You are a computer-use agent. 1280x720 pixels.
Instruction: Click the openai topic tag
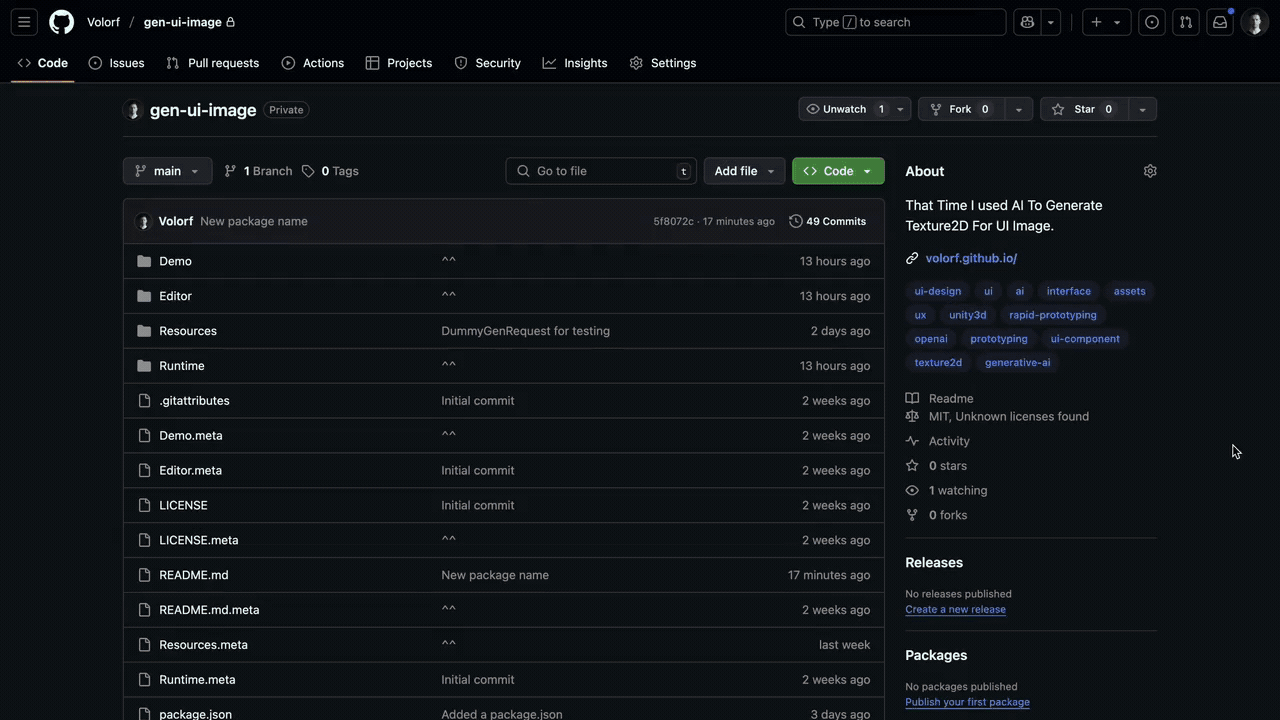point(931,339)
